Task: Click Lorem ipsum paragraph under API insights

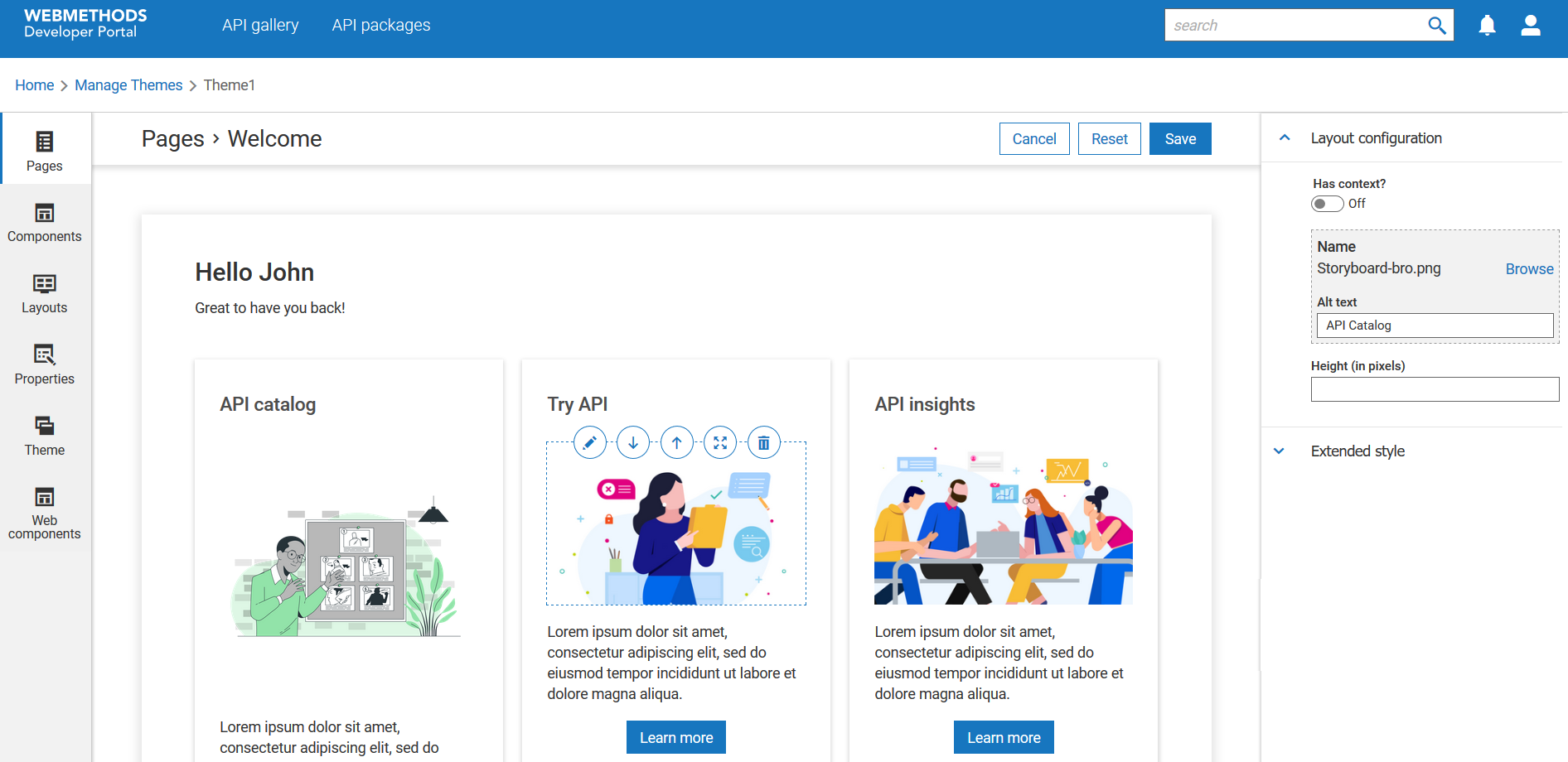Action: coord(999,663)
